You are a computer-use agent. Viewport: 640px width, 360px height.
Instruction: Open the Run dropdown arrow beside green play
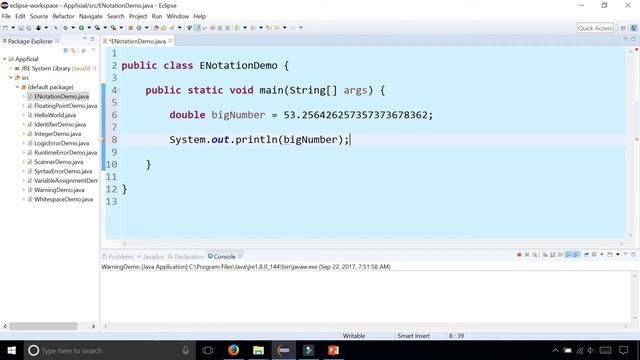[89, 28]
